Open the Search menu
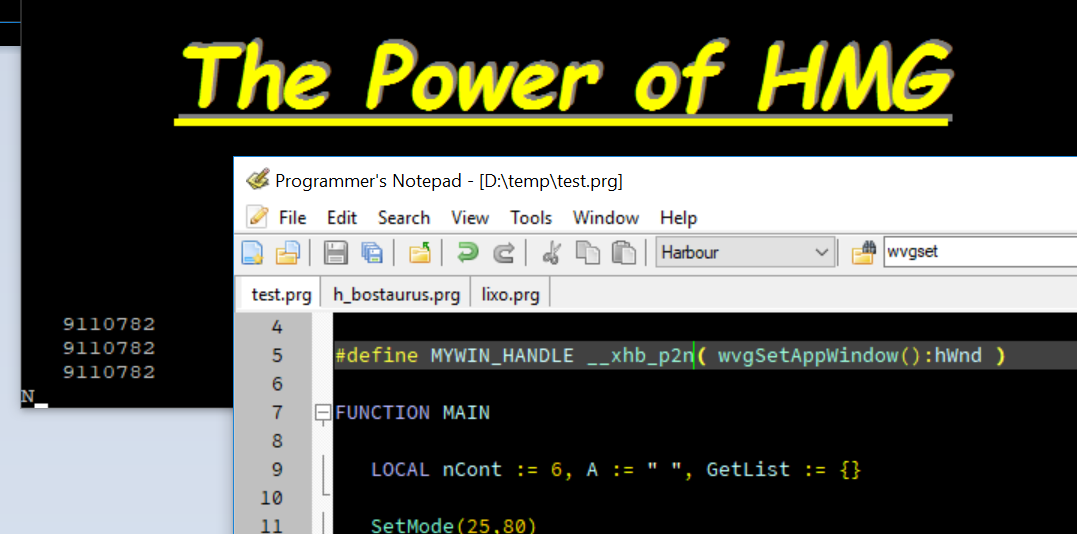 coord(403,218)
